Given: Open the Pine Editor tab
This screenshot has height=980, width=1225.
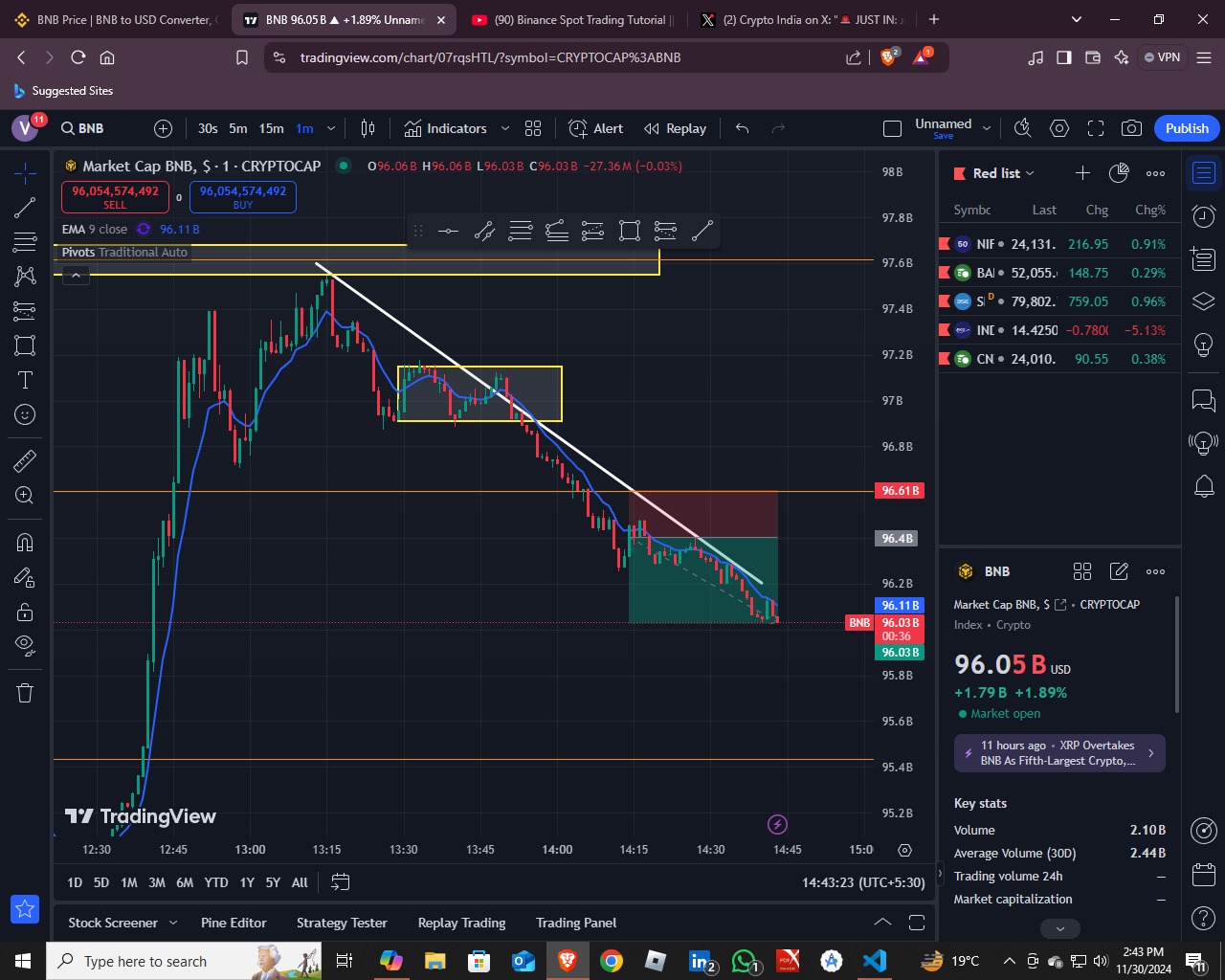Looking at the screenshot, I should point(234,923).
